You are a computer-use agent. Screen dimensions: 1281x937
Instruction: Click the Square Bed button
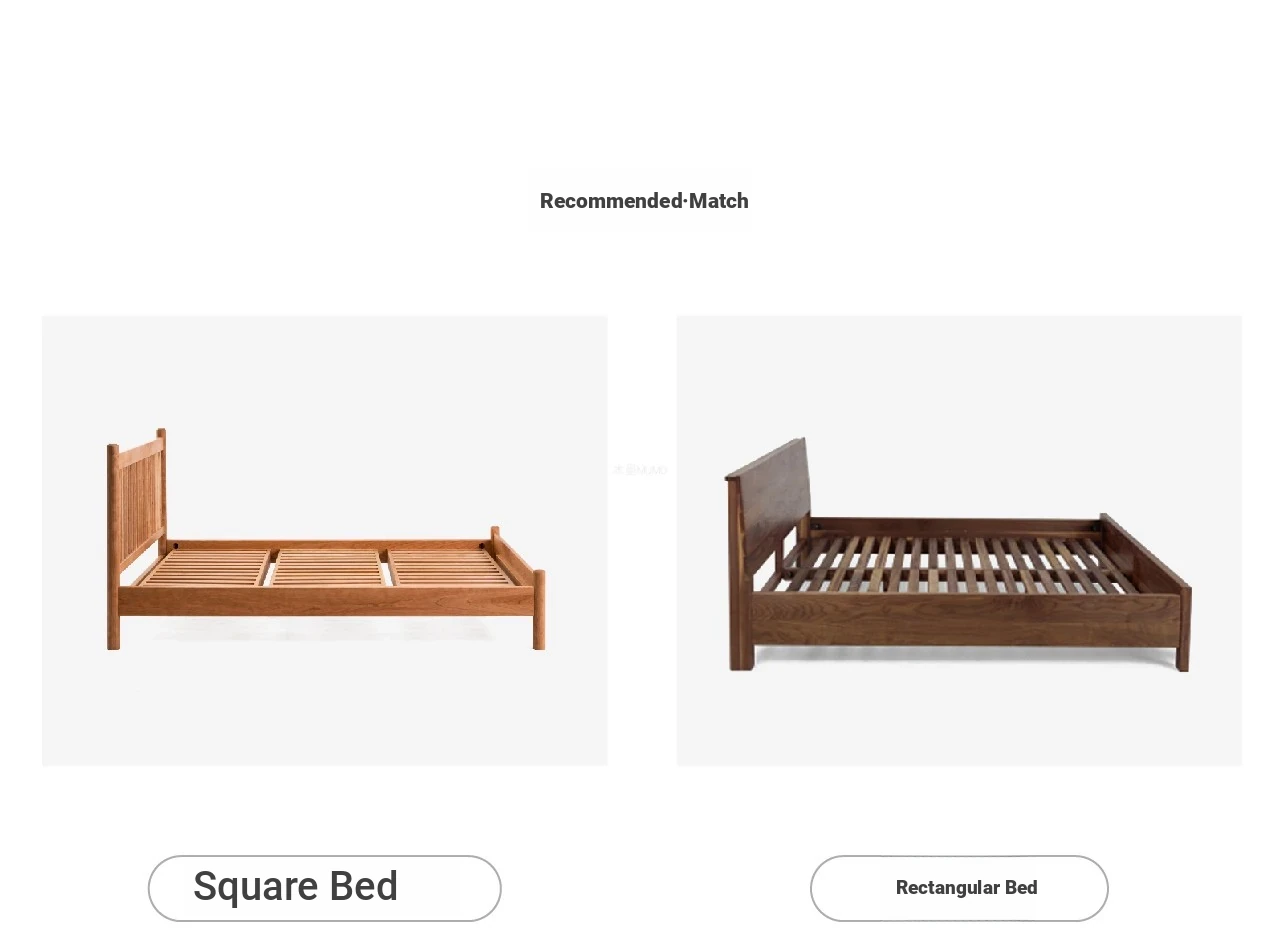324,888
